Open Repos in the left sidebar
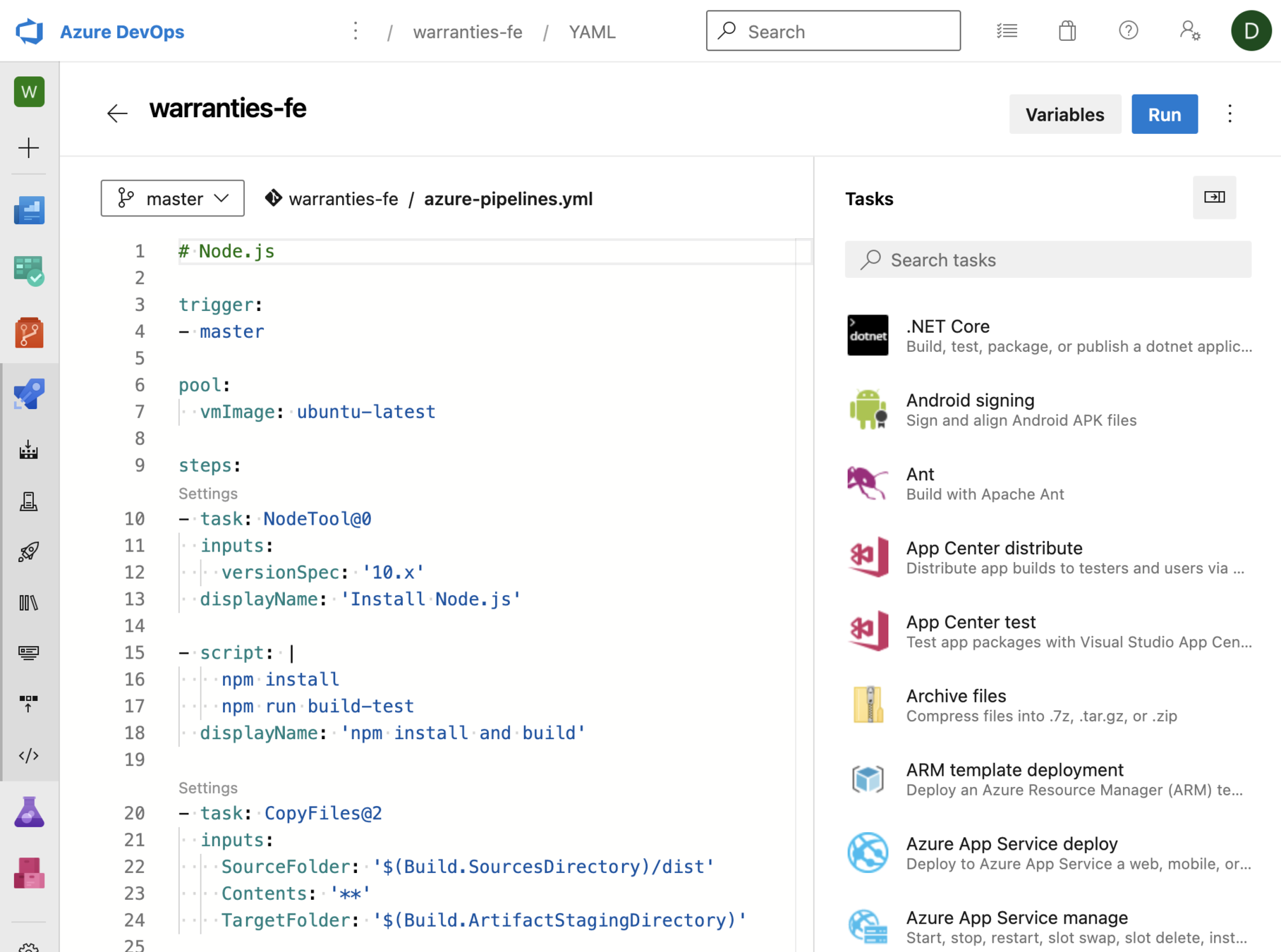Image resolution: width=1281 pixels, height=952 pixels. click(29, 332)
